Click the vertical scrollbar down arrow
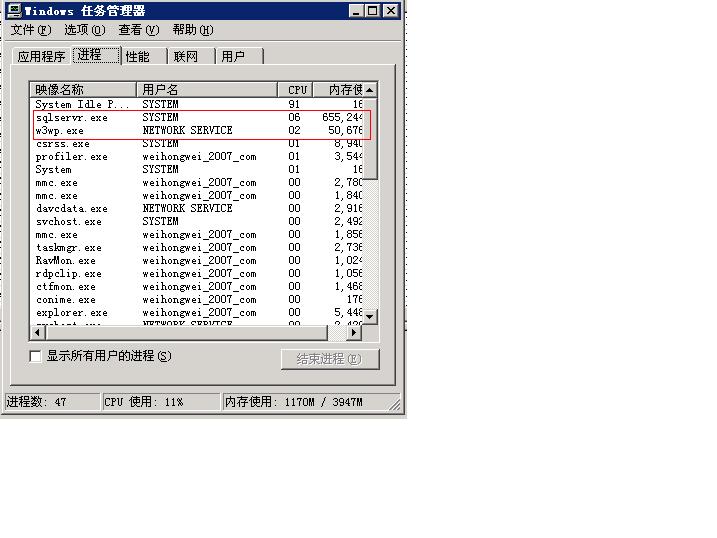The width and height of the screenshot is (717, 538). click(370, 316)
